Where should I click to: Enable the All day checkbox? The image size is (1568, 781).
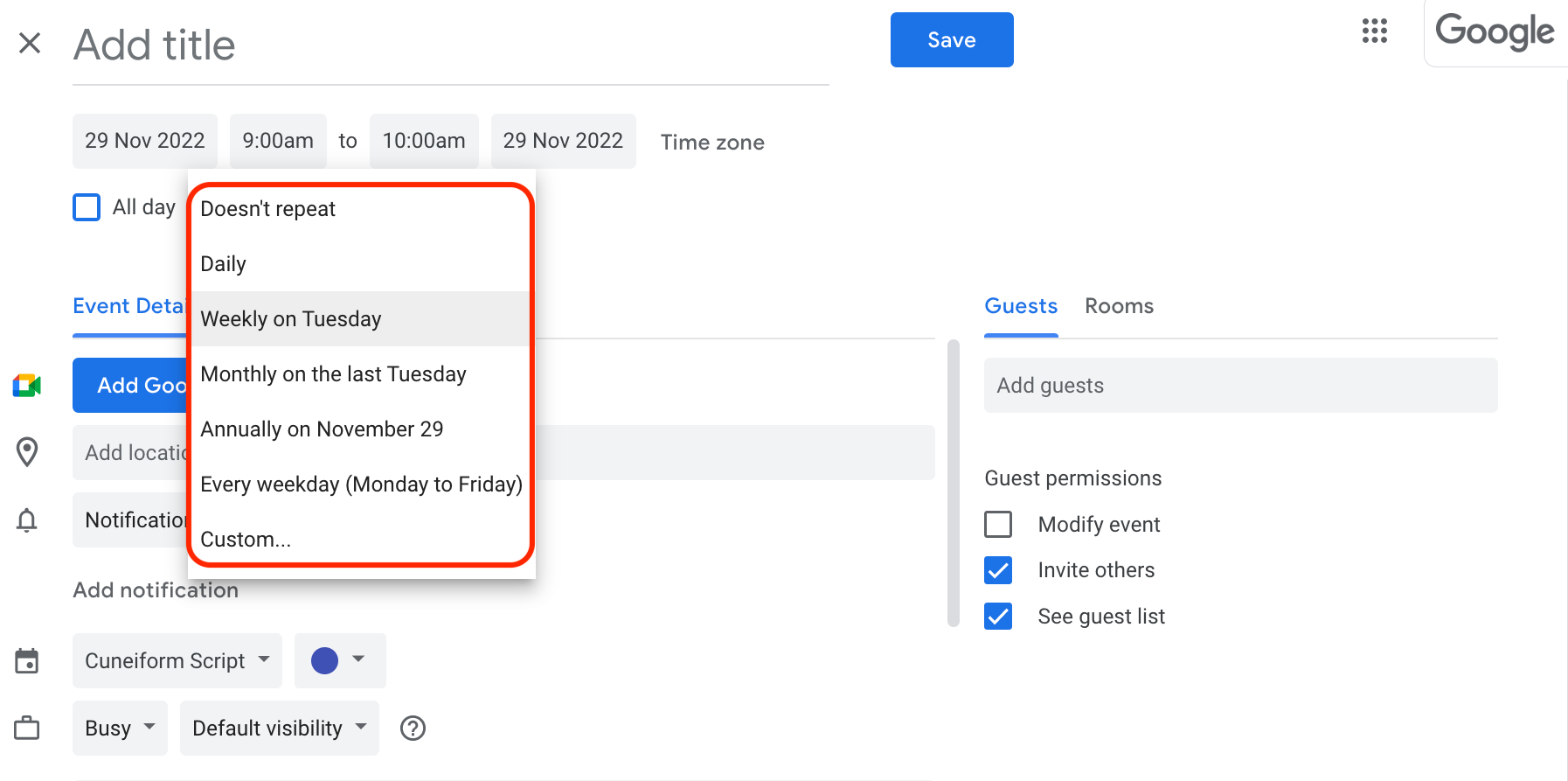(x=87, y=207)
